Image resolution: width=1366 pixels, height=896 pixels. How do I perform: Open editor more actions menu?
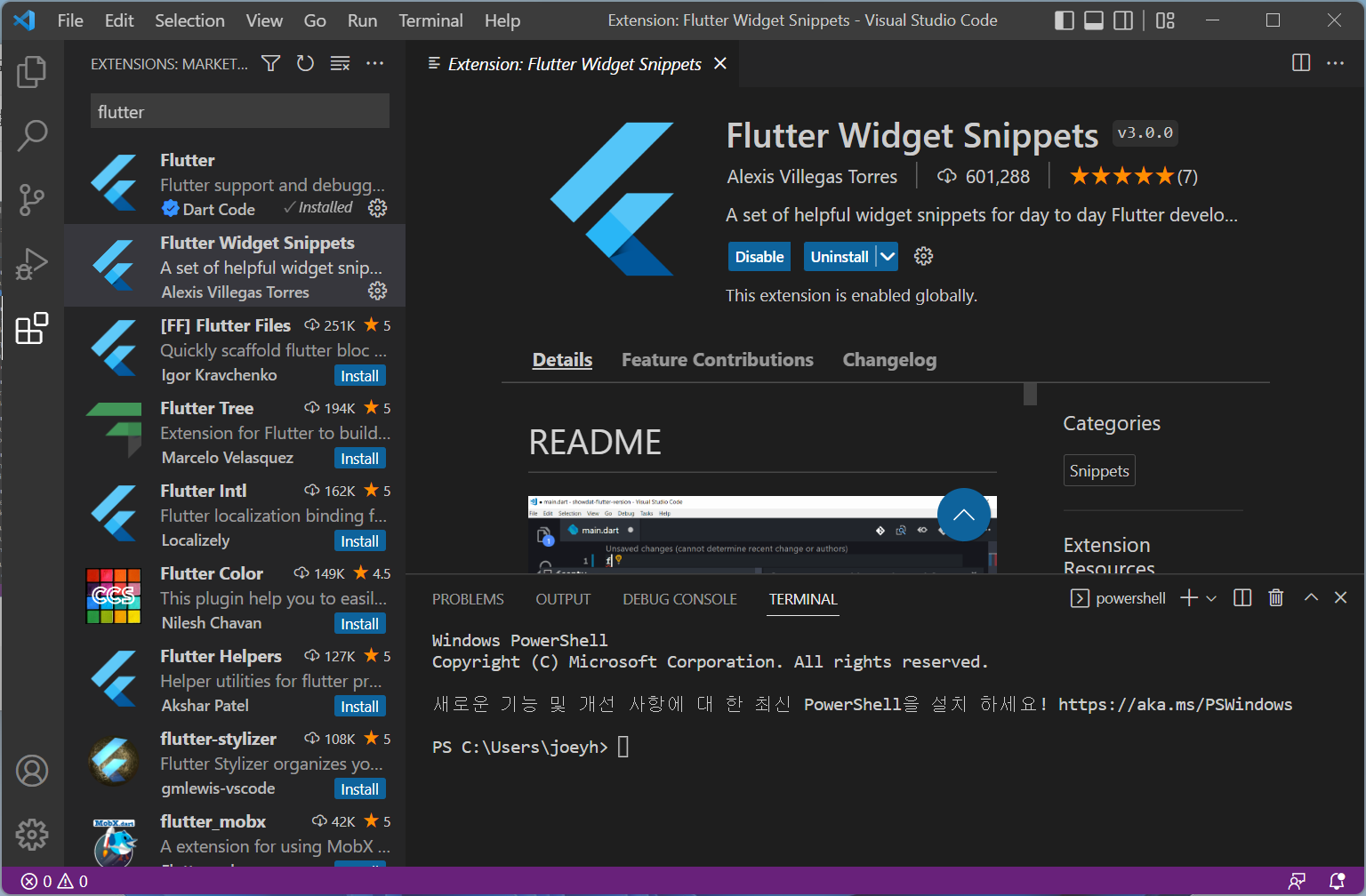pyautogui.click(x=1336, y=62)
